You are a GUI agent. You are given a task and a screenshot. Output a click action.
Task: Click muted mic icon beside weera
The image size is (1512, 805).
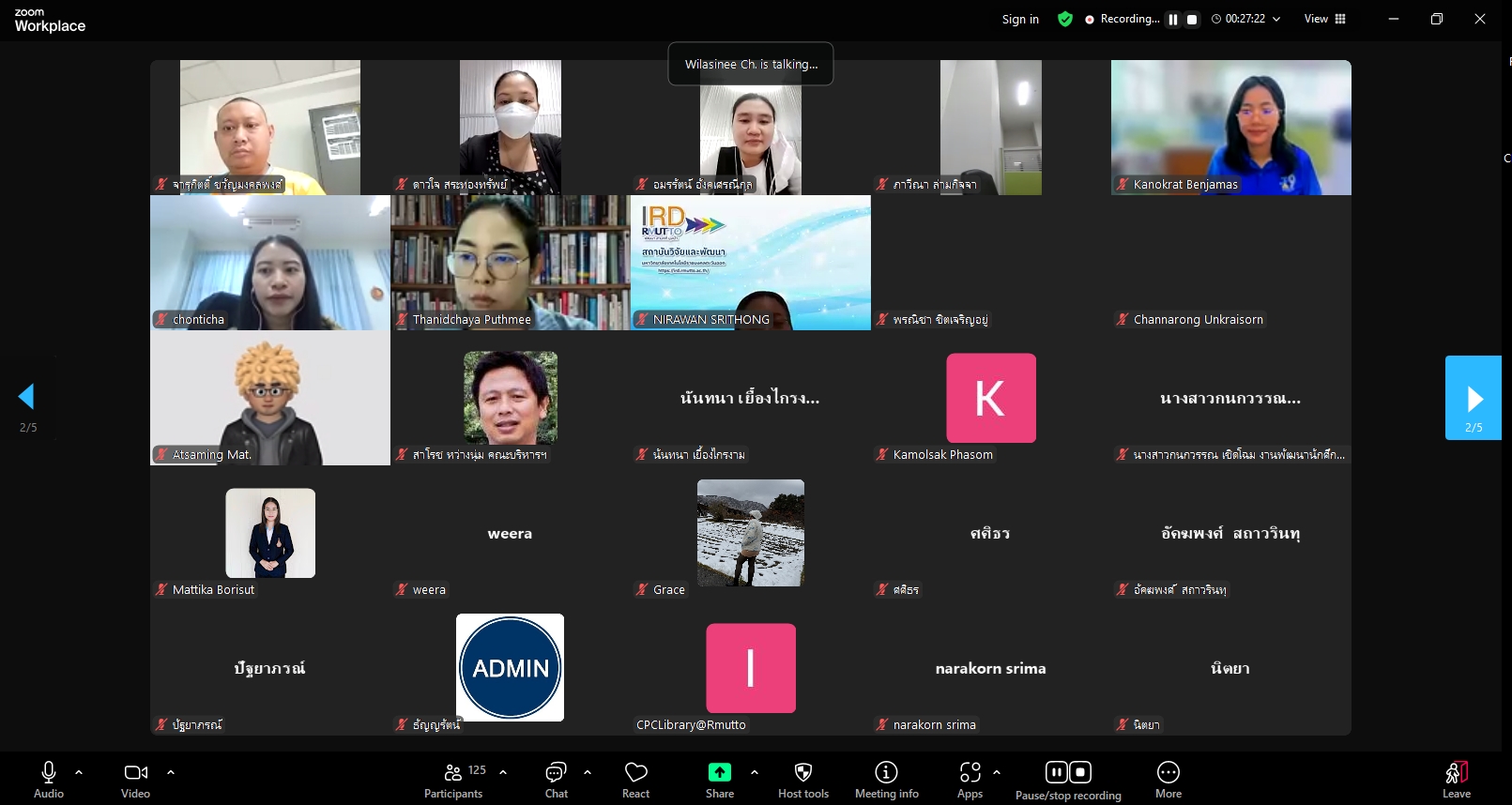[x=402, y=590]
